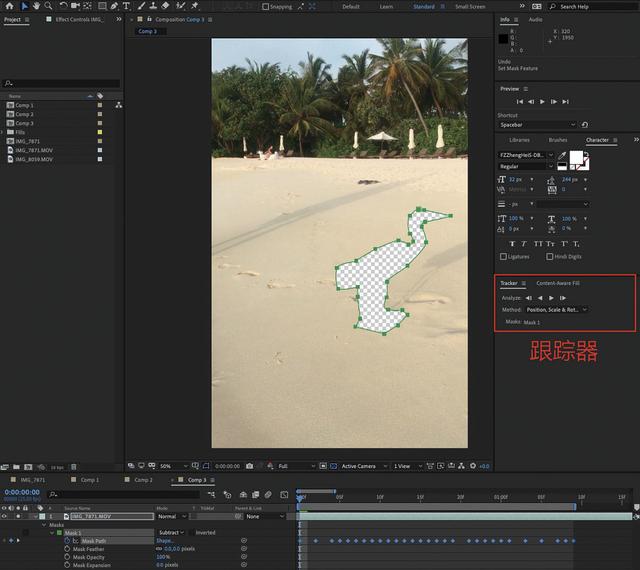Viewport: 640px width, 570px height.
Task: Select the Brush tool
Action: 141,6
